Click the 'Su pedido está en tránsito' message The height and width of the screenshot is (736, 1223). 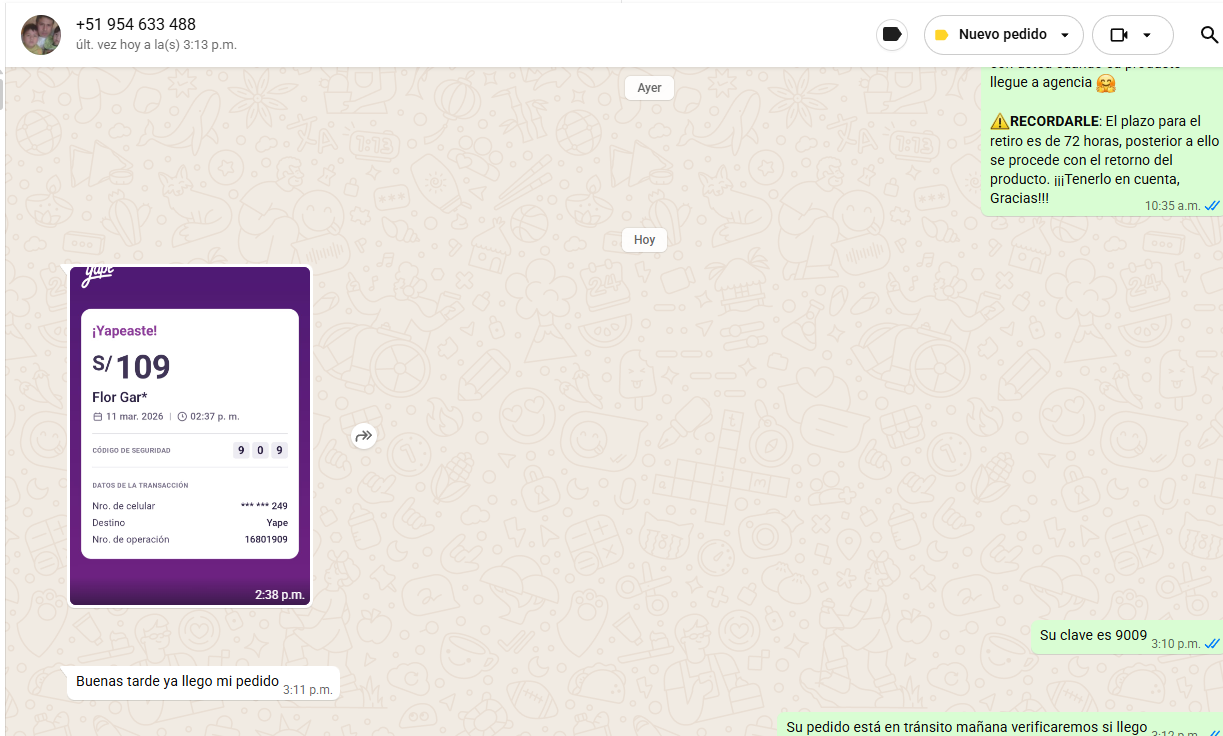966,727
